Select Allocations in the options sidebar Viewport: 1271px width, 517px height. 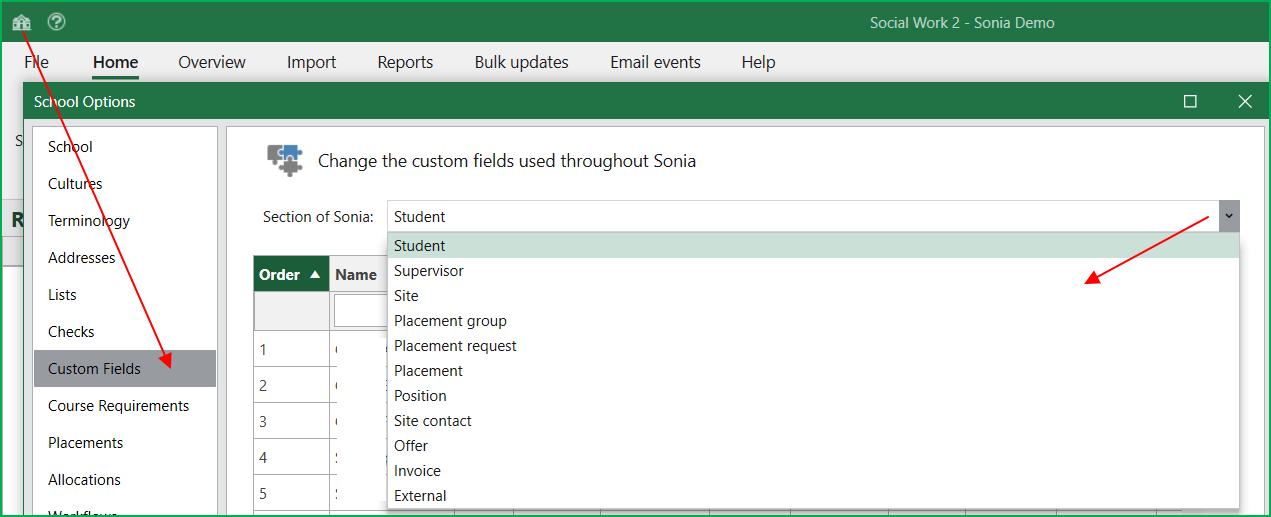pos(125,480)
